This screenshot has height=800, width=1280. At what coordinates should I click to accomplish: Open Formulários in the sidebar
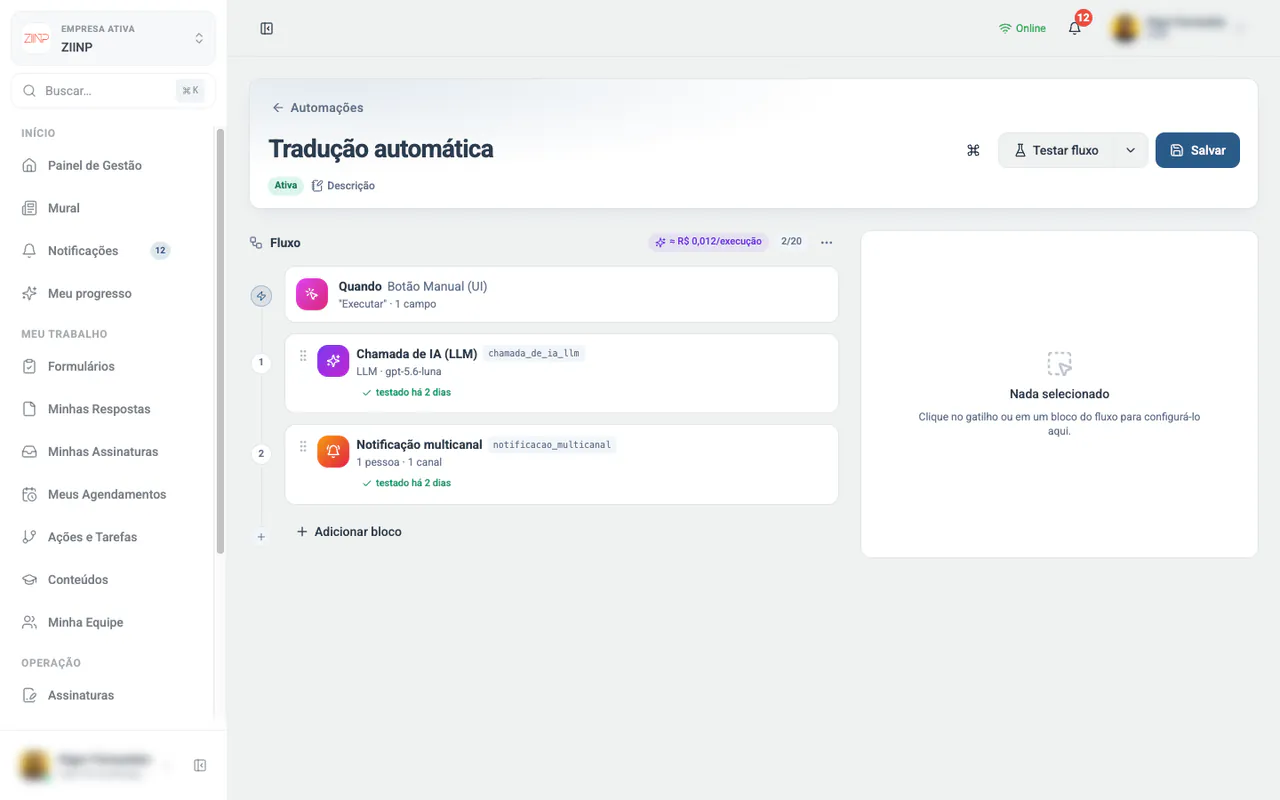[113, 366]
